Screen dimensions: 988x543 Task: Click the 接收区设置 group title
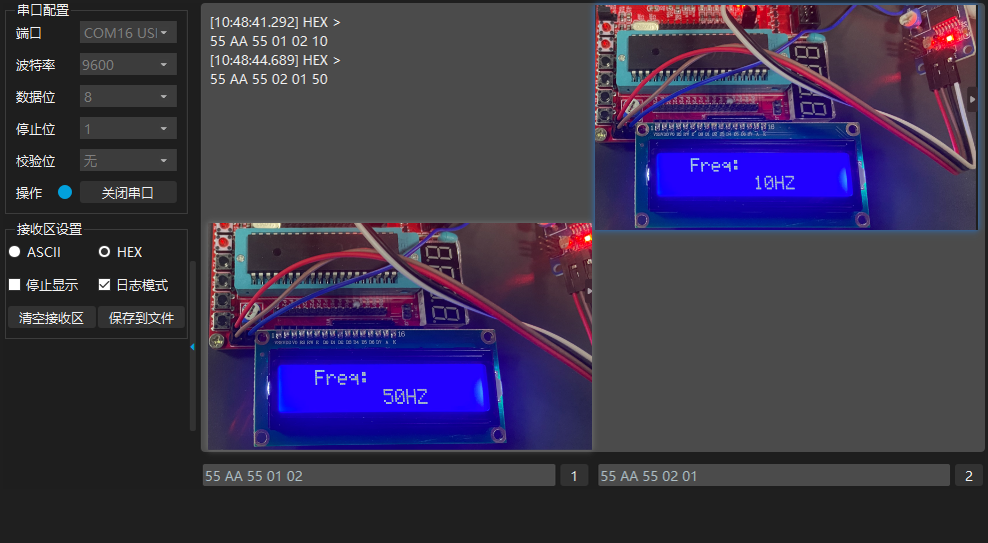[x=49, y=229]
